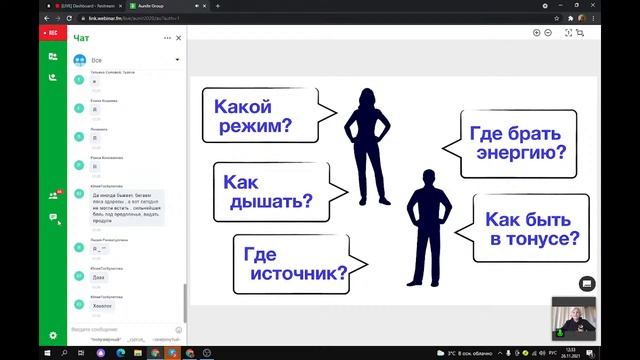Screen dimensions: 640x360
Task: Open Windows taskbar search
Action: tap(64, 353)
